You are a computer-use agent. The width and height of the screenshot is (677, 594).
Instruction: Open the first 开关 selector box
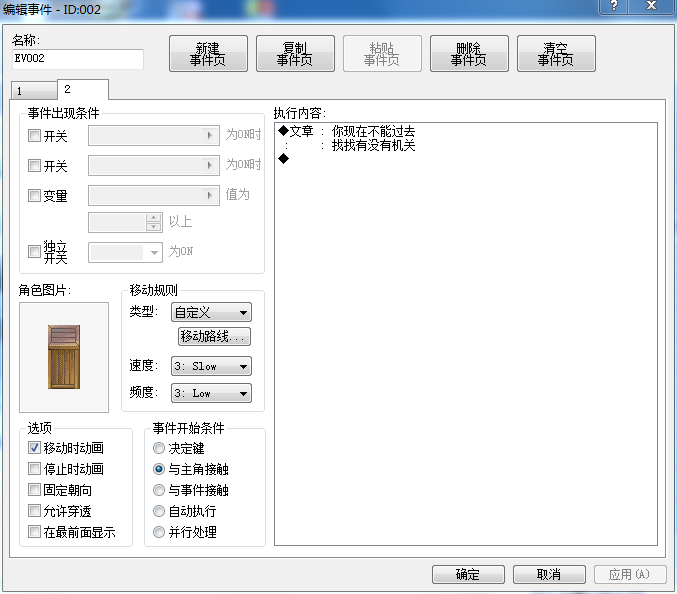[154, 136]
